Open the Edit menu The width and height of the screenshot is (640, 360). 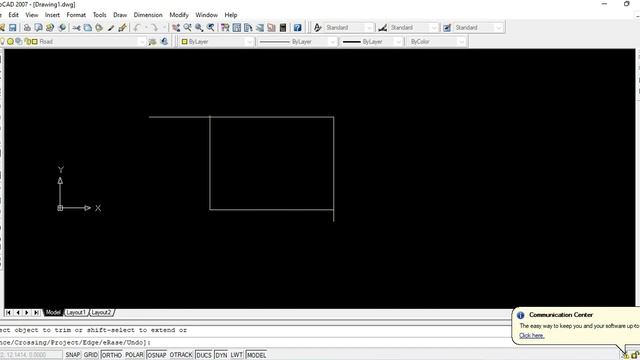pyautogui.click(x=13, y=15)
